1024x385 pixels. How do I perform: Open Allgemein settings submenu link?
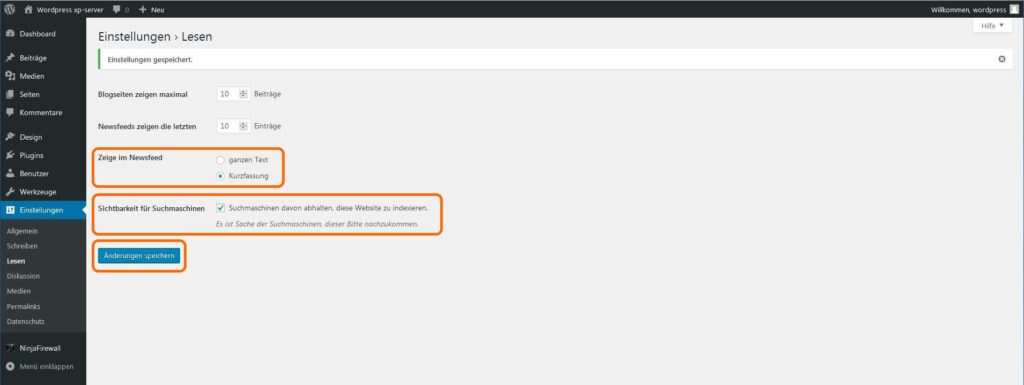point(22,232)
